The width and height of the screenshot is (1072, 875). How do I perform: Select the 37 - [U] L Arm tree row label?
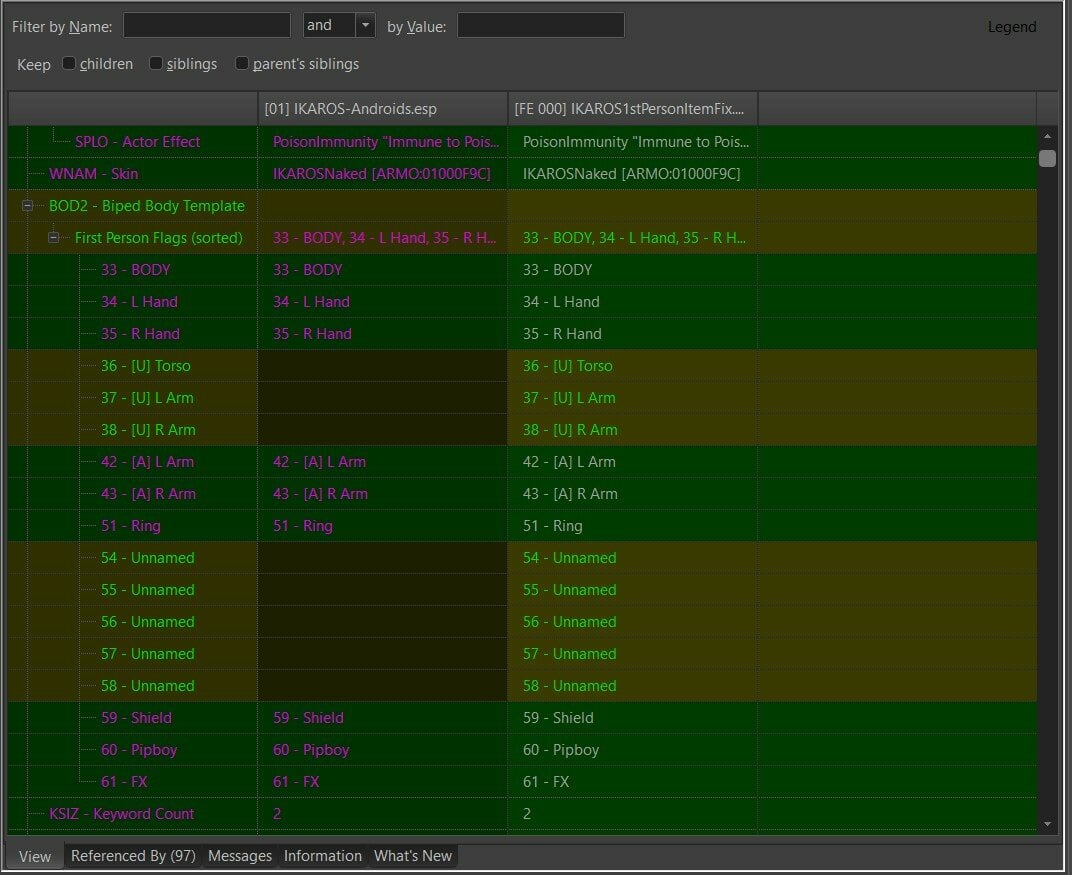pos(147,398)
